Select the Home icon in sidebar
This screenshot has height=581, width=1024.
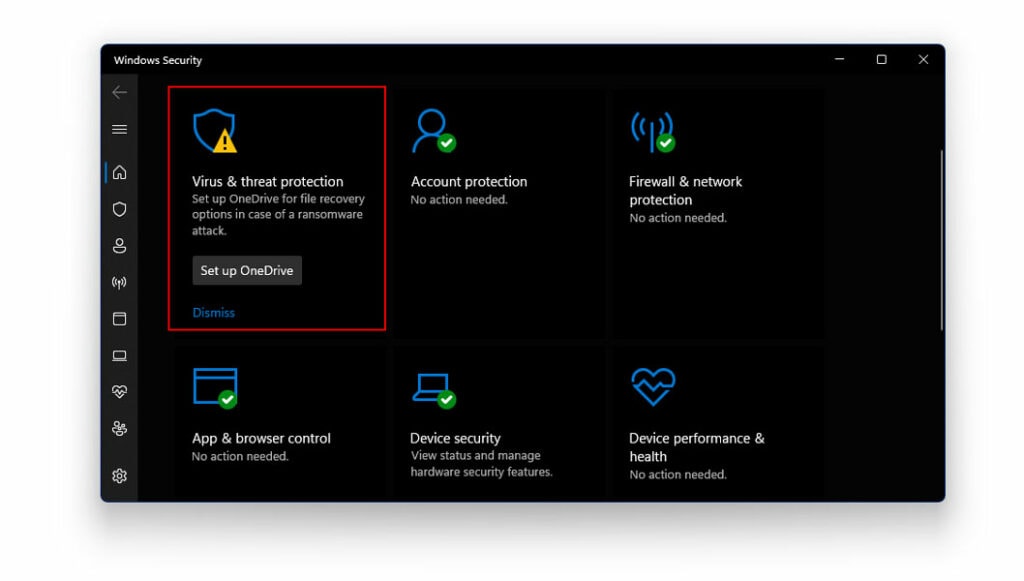[120, 172]
